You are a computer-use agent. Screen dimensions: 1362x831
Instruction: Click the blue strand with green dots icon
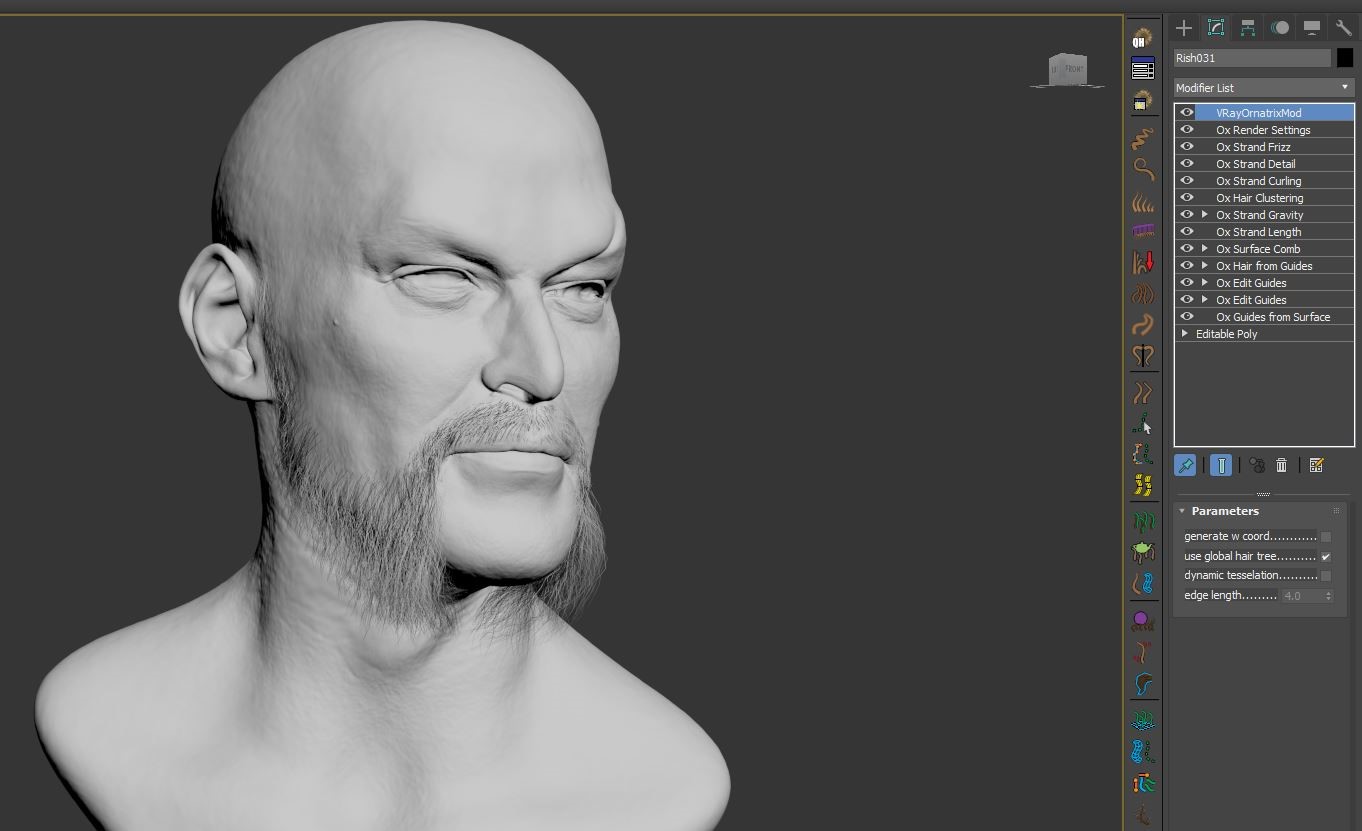point(1142,751)
